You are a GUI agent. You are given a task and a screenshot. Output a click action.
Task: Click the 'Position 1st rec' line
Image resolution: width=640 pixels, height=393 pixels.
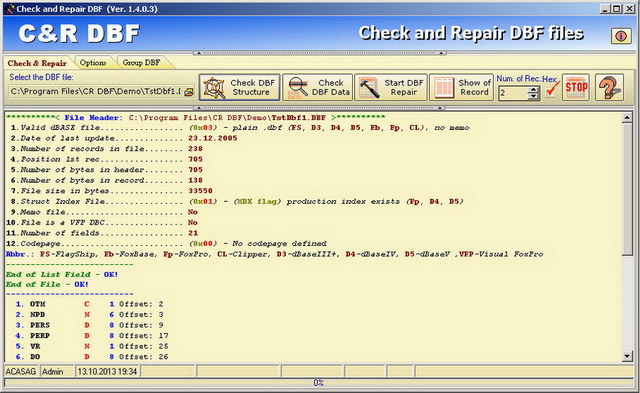click(107, 160)
